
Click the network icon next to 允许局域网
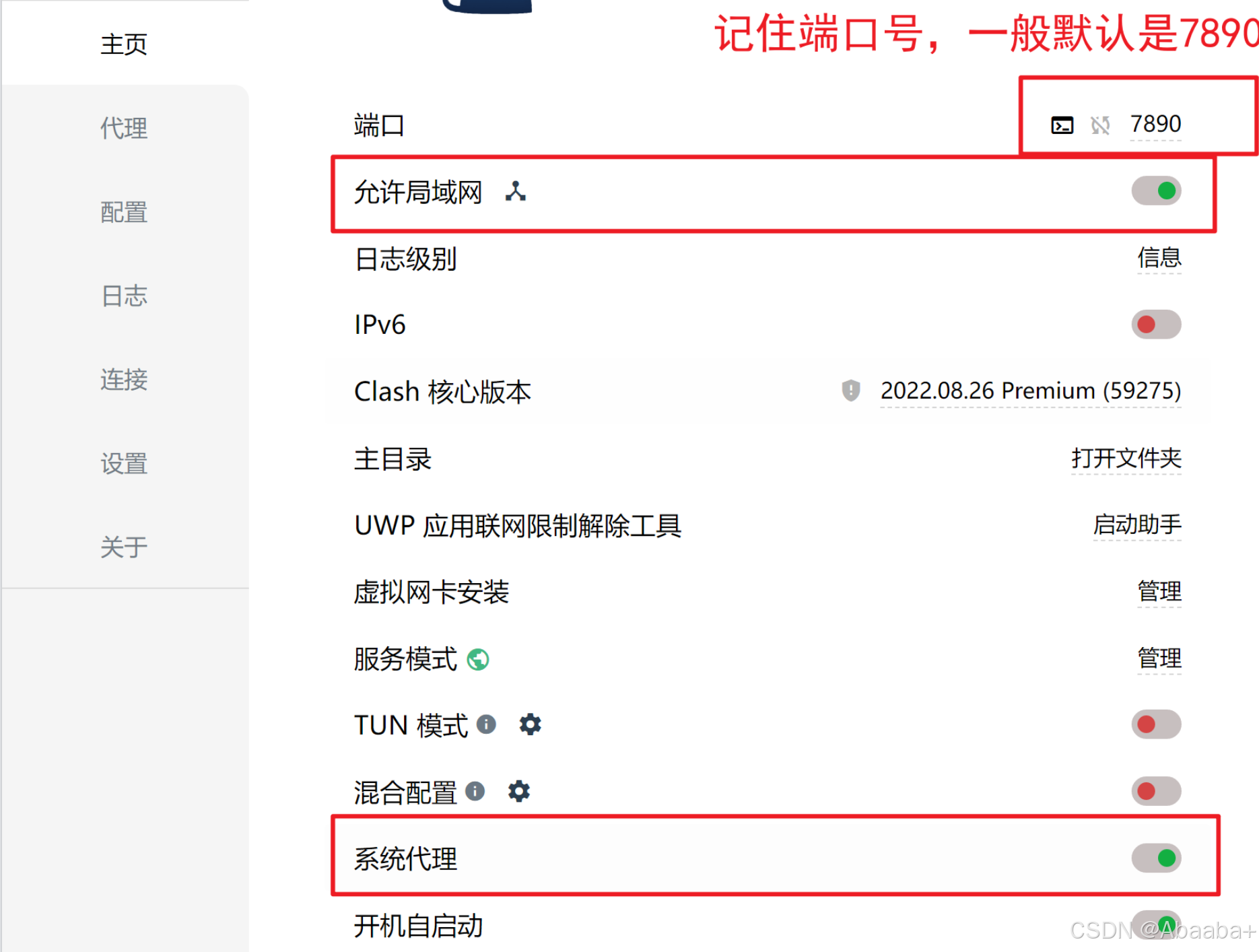[x=516, y=191]
